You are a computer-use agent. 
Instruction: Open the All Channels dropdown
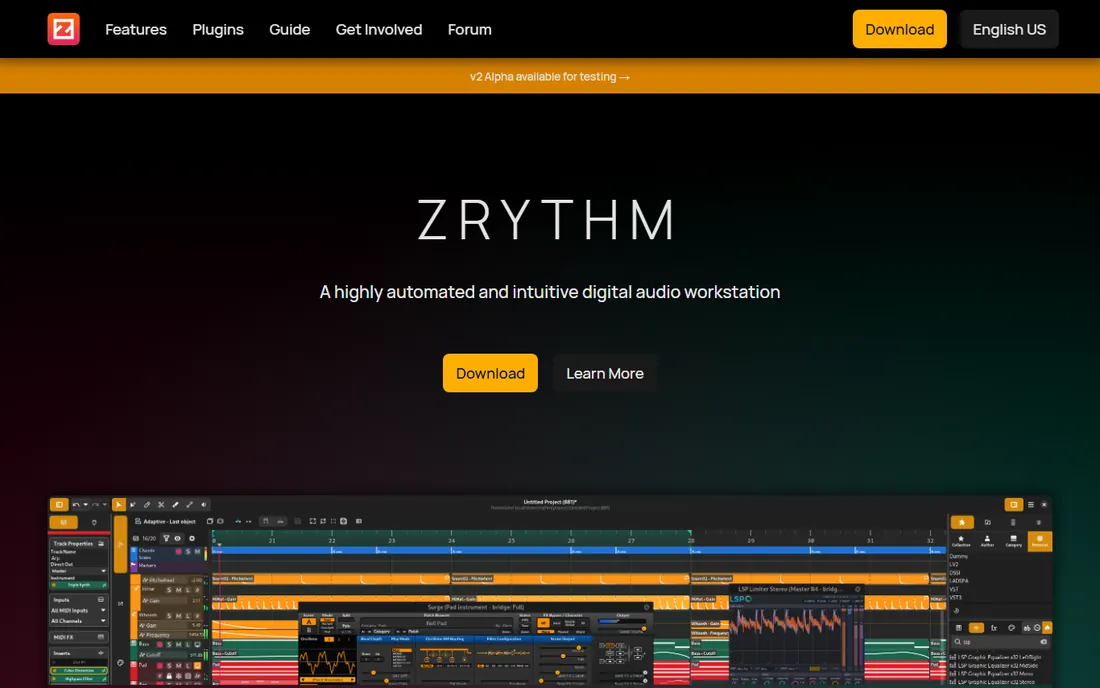point(78,621)
